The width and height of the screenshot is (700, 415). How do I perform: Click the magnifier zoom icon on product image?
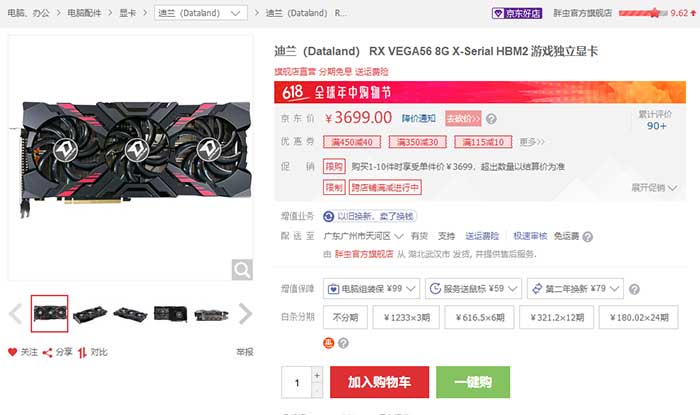pos(242,270)
